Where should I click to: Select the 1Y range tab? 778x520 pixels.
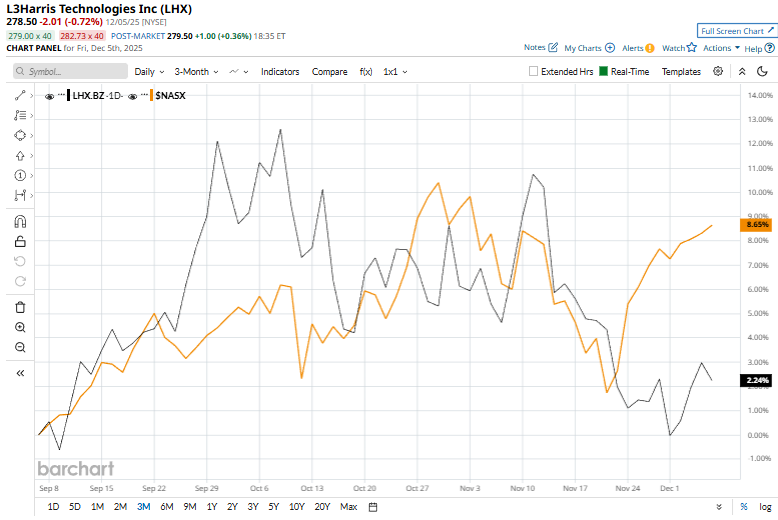[x=212, y=507]
